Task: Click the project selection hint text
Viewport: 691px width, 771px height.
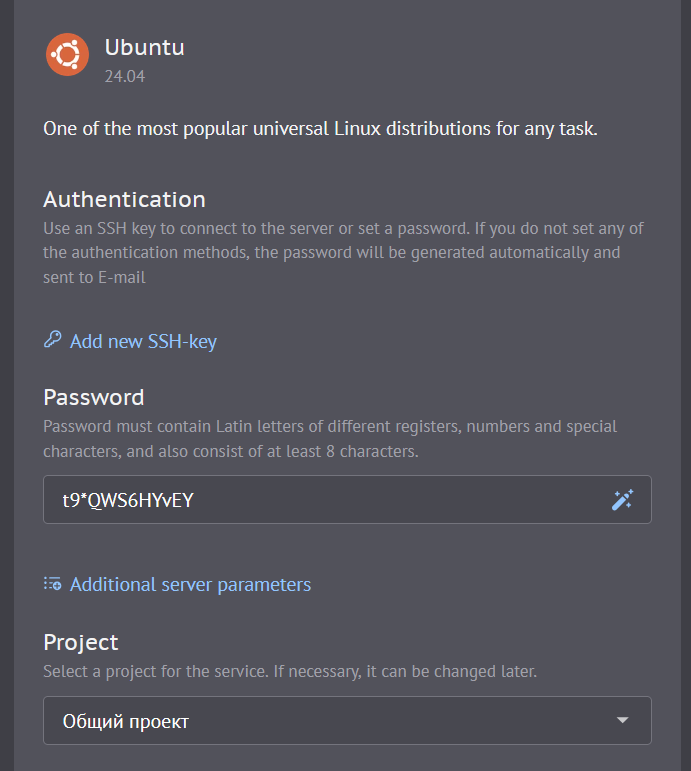Action: point(290,672)
